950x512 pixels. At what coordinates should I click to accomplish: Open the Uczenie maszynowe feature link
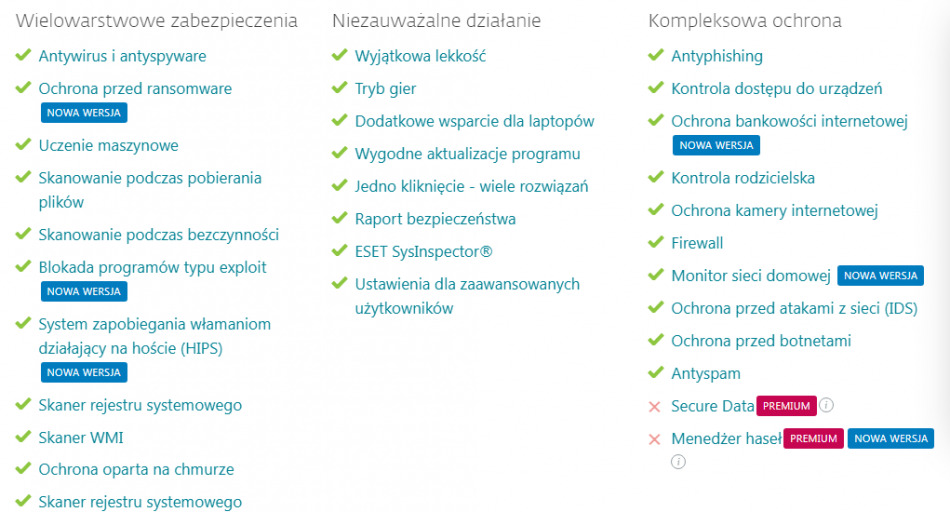(x=108, y=145)
